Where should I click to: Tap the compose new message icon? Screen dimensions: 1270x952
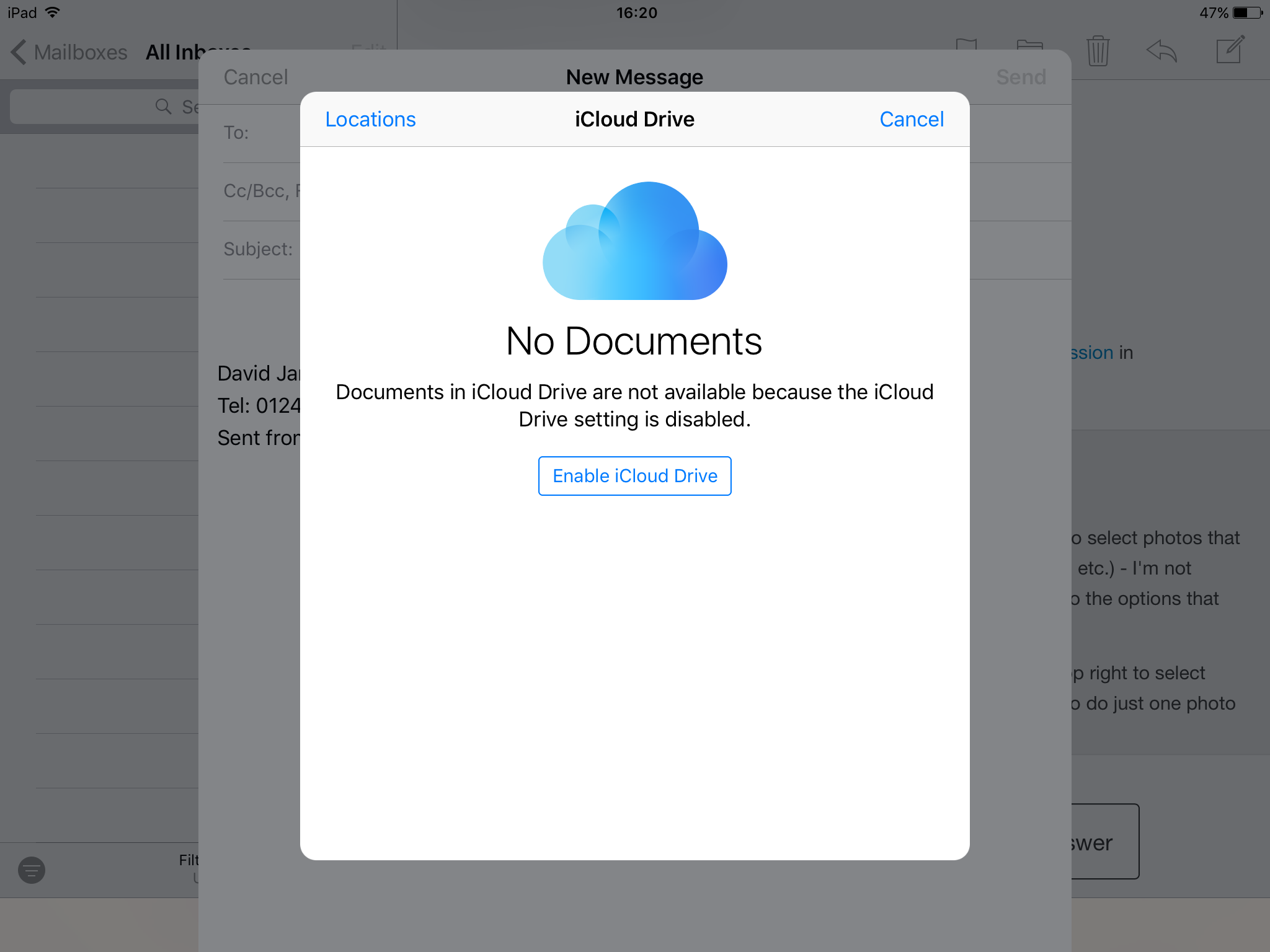click(1230, 50)
